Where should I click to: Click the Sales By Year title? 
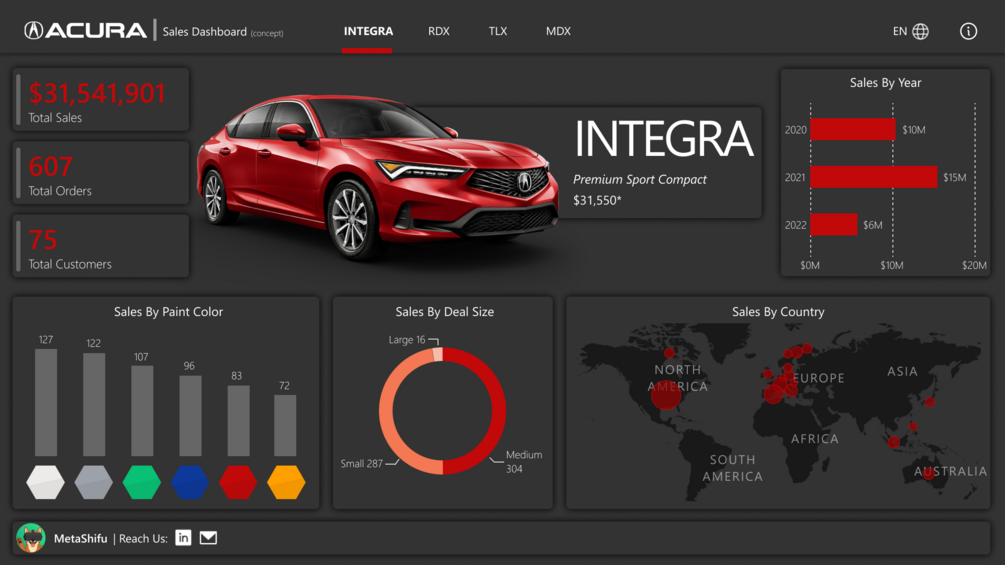click(885, 83)
